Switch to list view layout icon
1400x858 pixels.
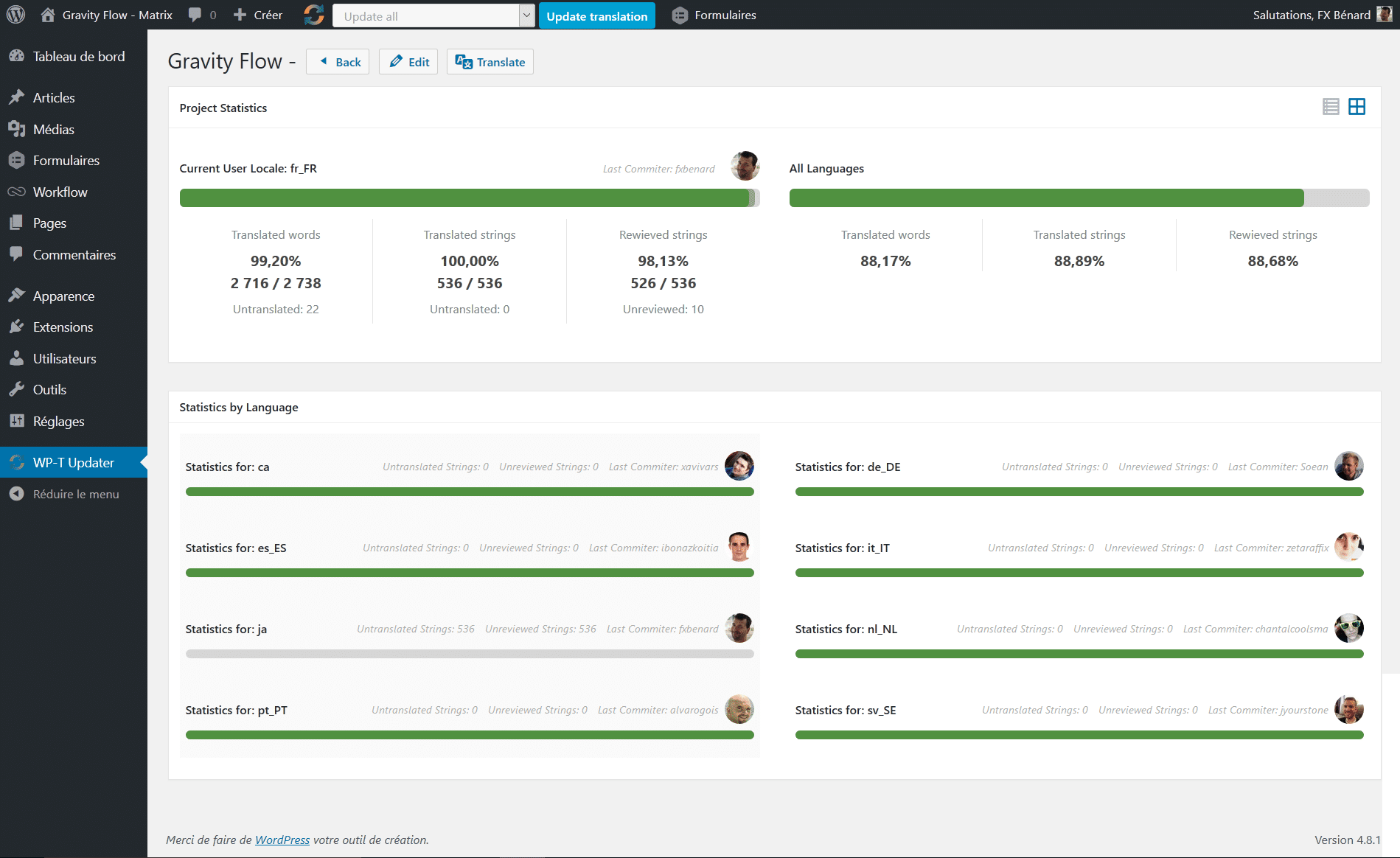click(1331, 107)
